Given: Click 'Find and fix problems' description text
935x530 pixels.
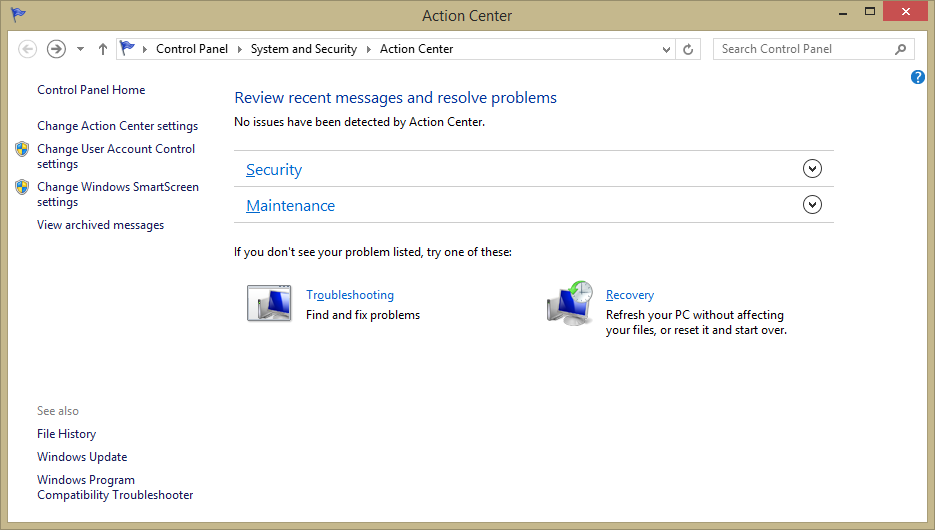Looking at the screenshot, I should (363, 315).
